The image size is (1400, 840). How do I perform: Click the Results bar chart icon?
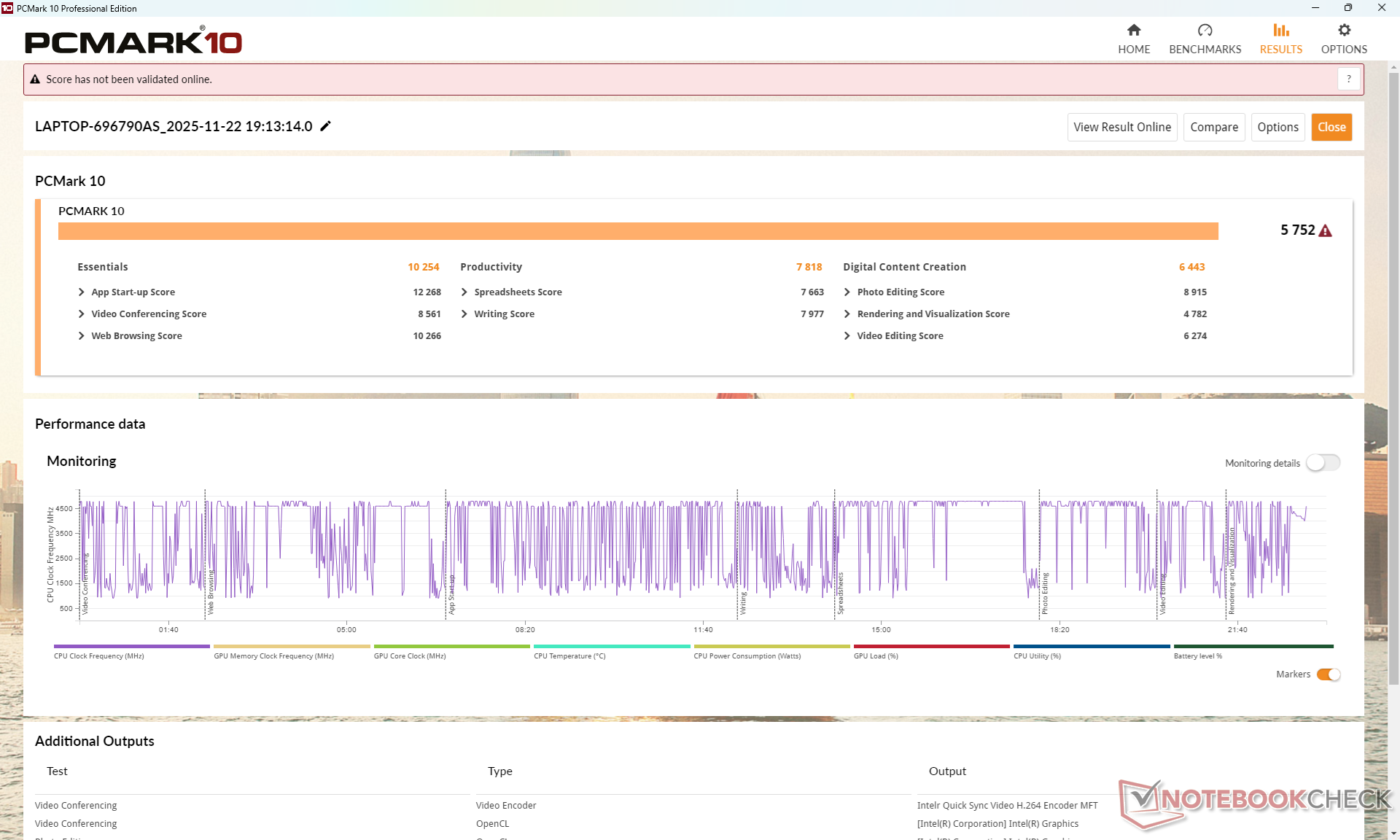point(1281,31)
